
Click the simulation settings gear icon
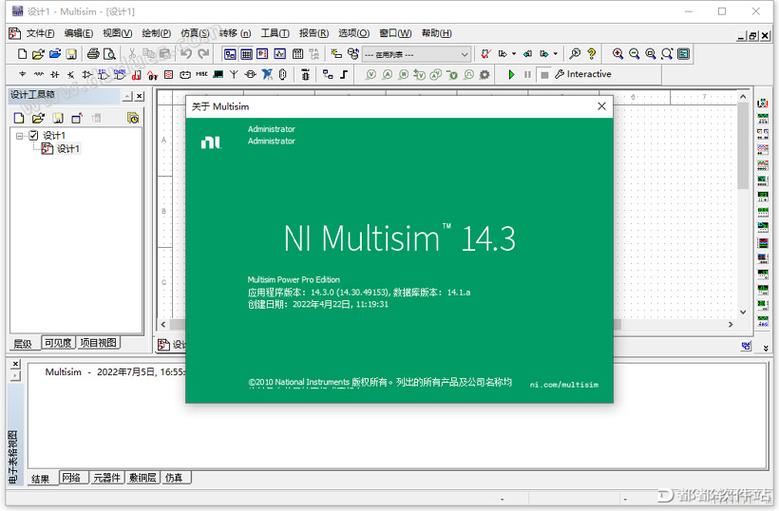[x=484, y=74]
